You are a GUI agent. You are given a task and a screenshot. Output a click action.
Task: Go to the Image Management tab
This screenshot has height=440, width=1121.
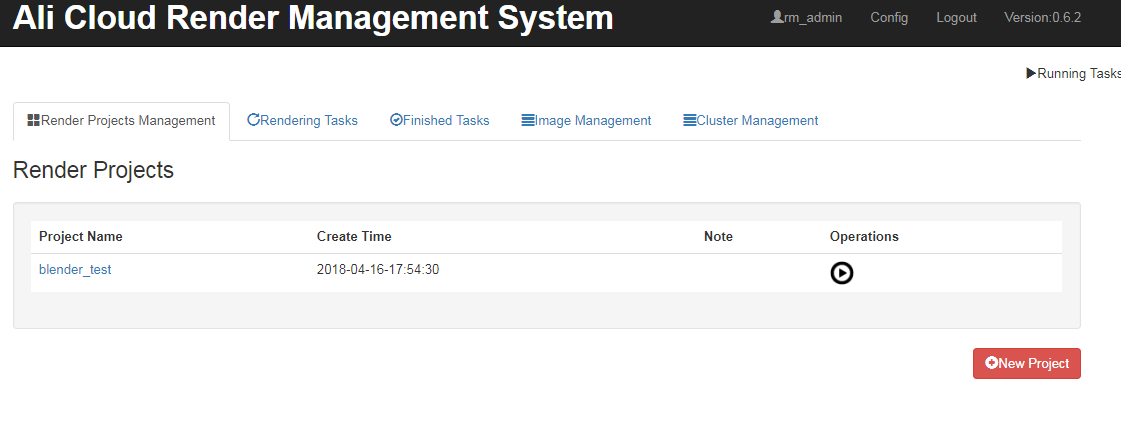586,121
